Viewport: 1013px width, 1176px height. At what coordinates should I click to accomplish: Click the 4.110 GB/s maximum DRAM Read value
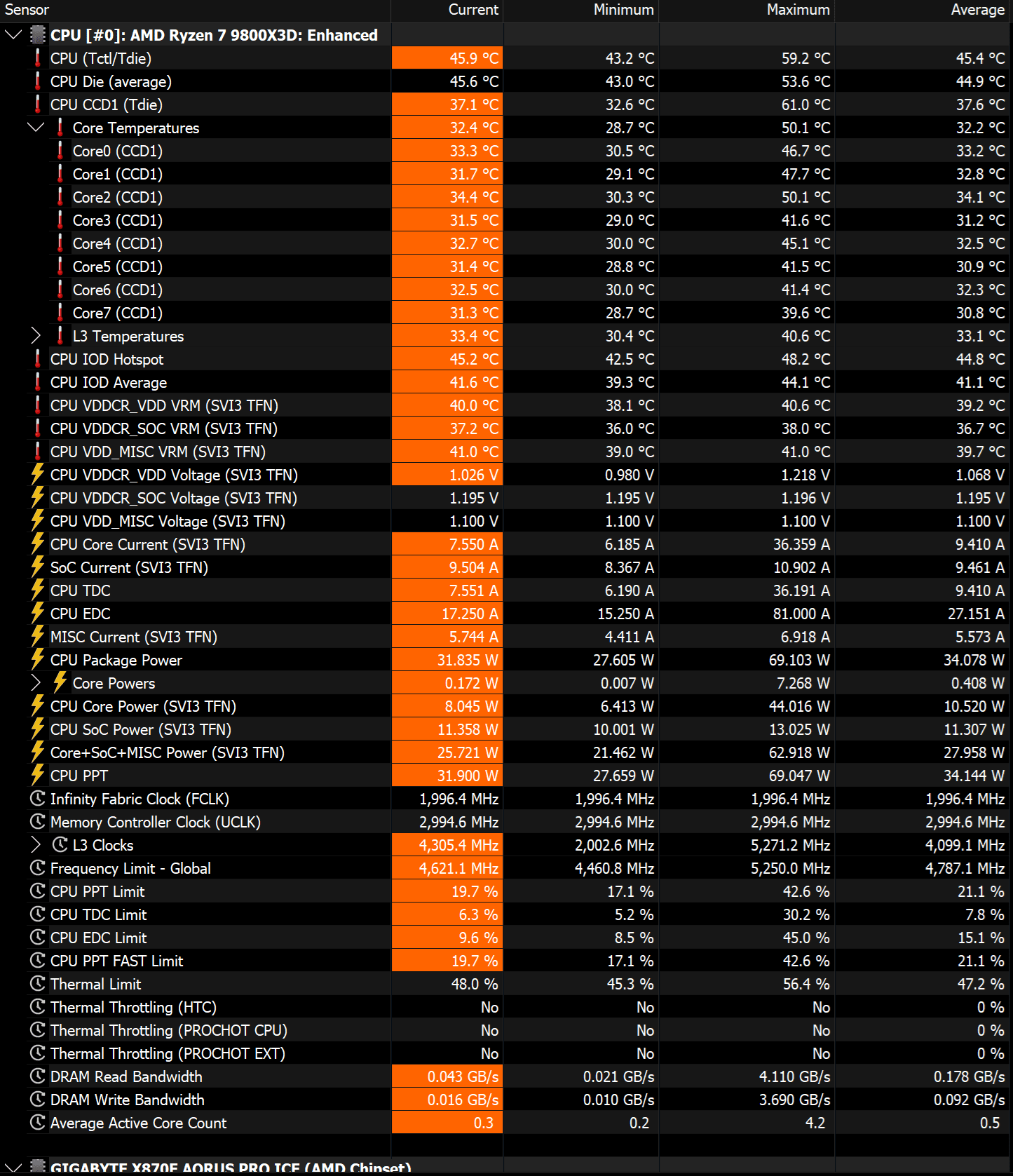tap(794, 1076)
